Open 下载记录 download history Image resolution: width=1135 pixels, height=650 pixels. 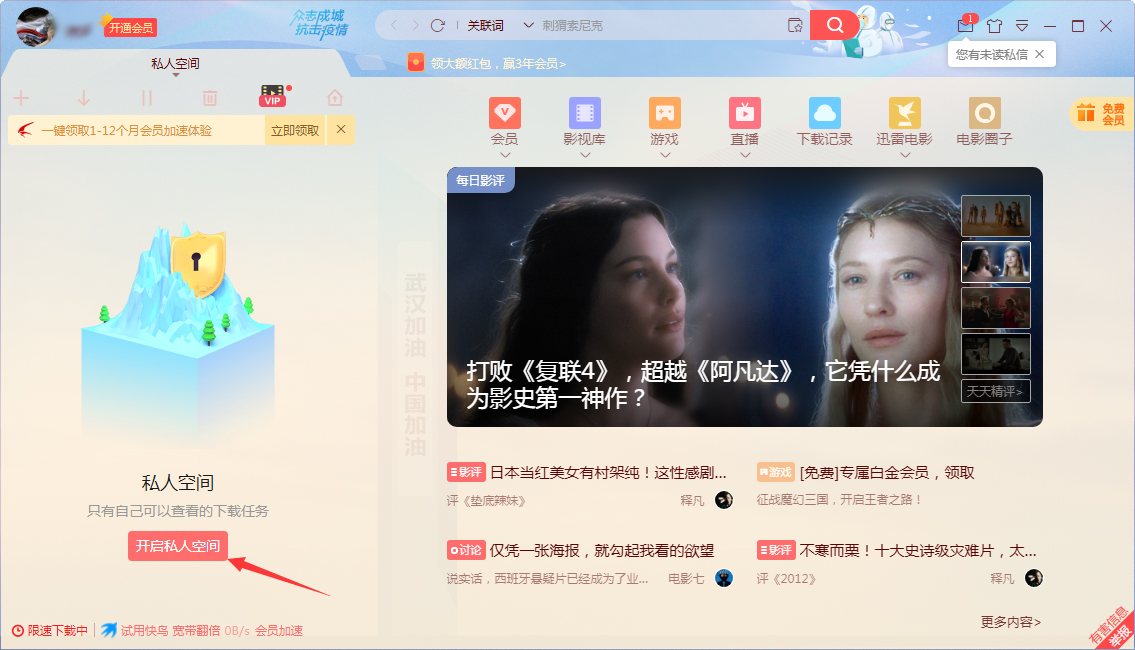pyautogui.click(x=824, y=115)
